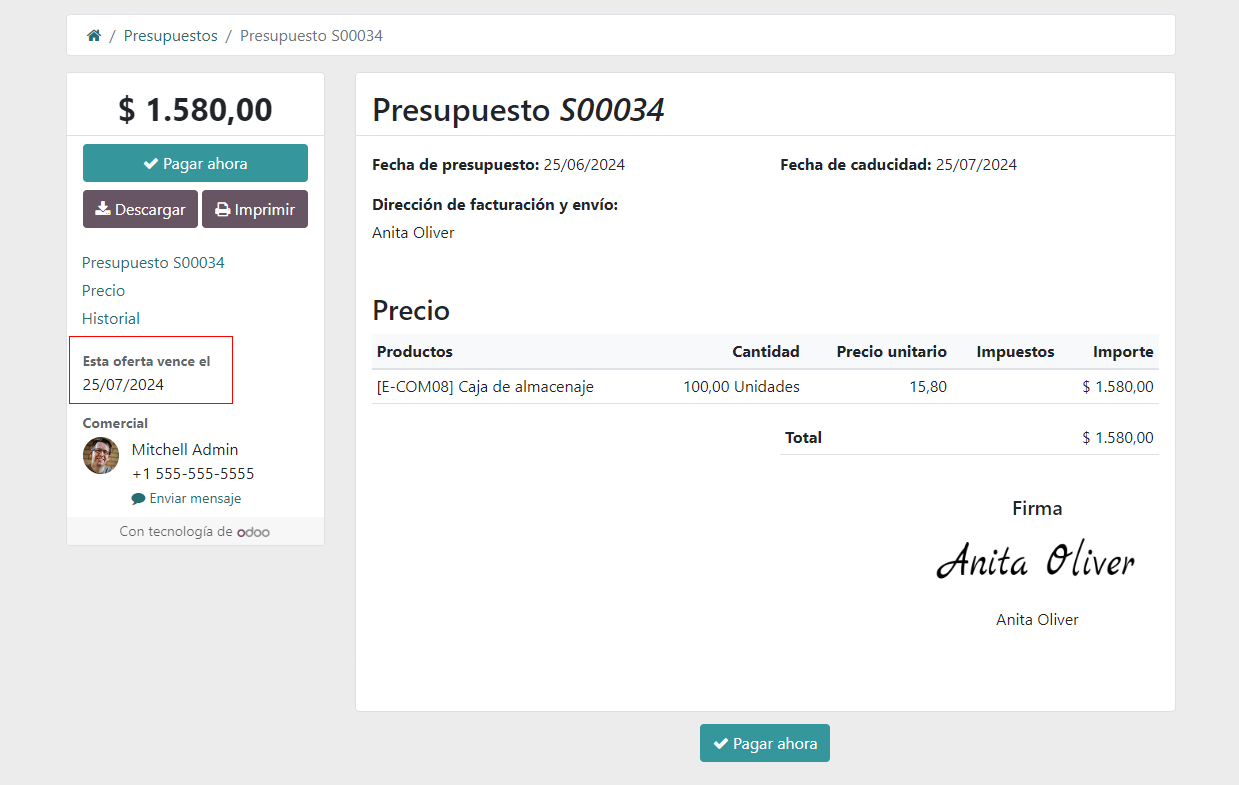Select Presupuesto S00034 in the breadcrumb
1239x785 pixels.
[311, 35]
